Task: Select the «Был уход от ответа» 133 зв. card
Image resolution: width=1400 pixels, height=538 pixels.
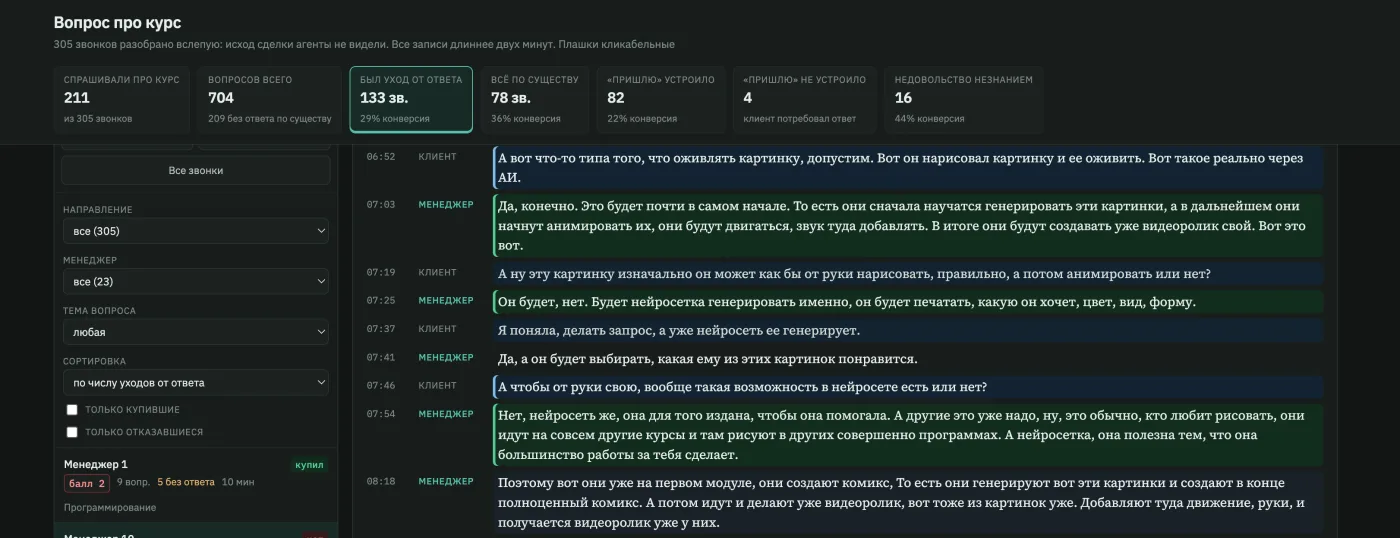Action: pyautogui.click(x=411, y=99)
